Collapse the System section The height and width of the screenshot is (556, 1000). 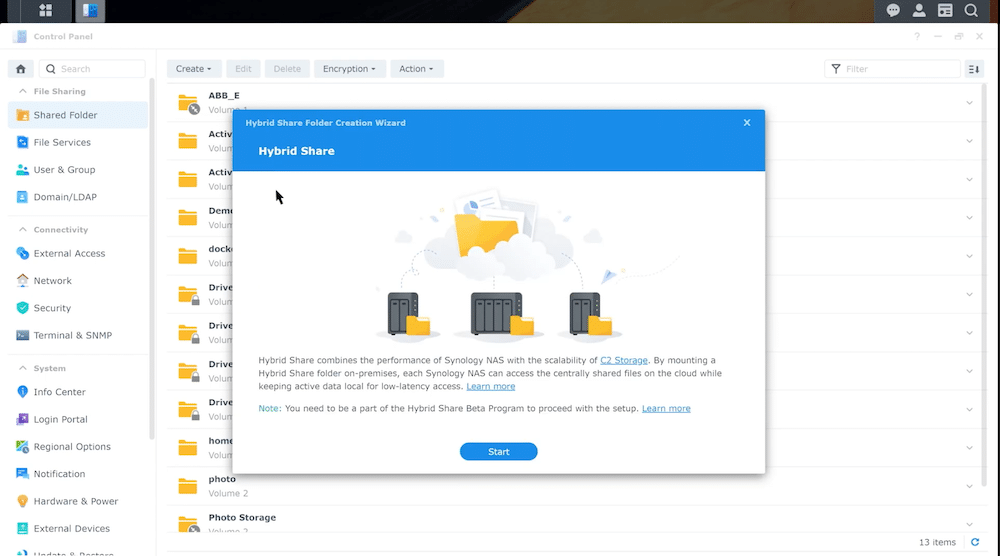[23, 369]
